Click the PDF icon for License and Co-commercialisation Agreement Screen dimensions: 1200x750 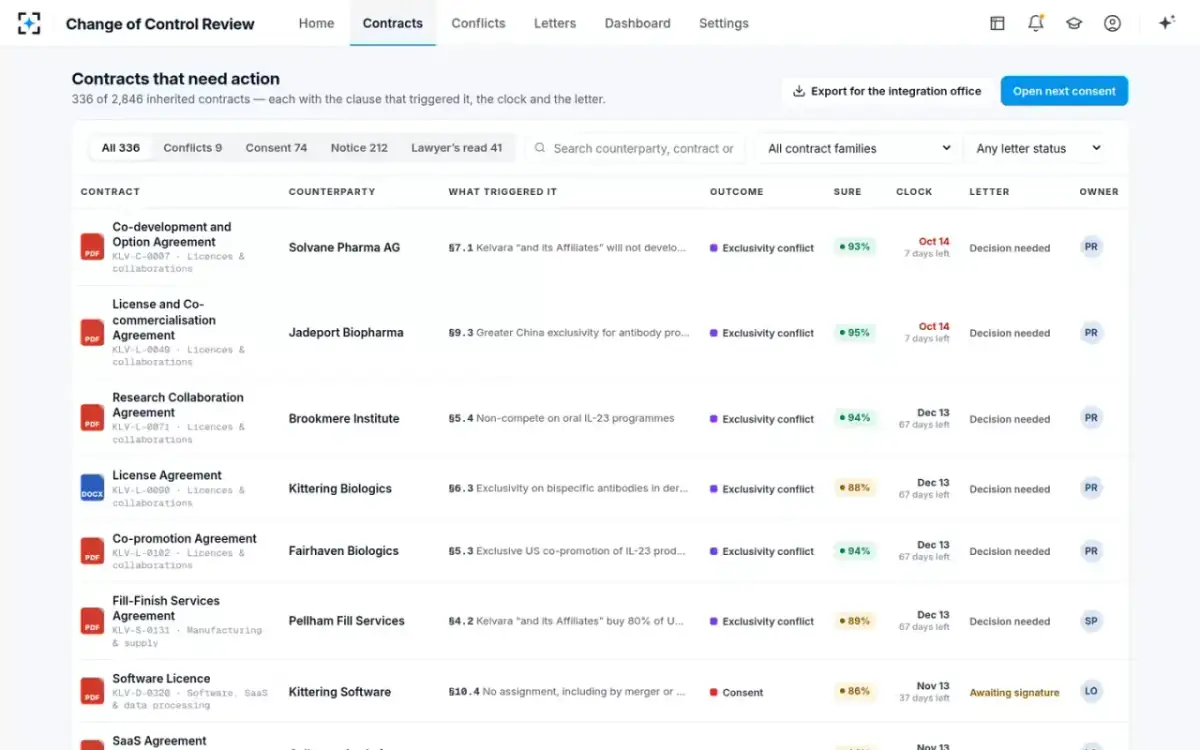[x=92, y=333]
